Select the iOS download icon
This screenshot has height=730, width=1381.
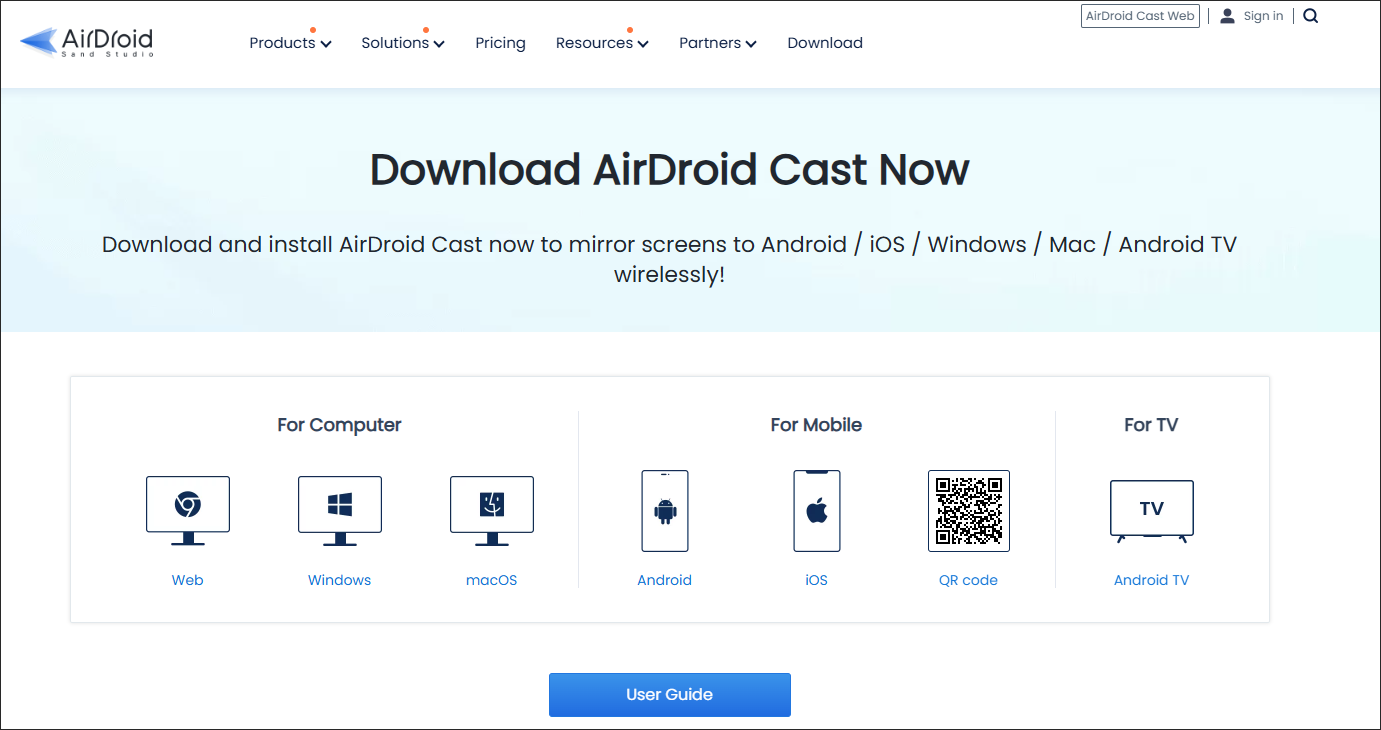(816, 510)
